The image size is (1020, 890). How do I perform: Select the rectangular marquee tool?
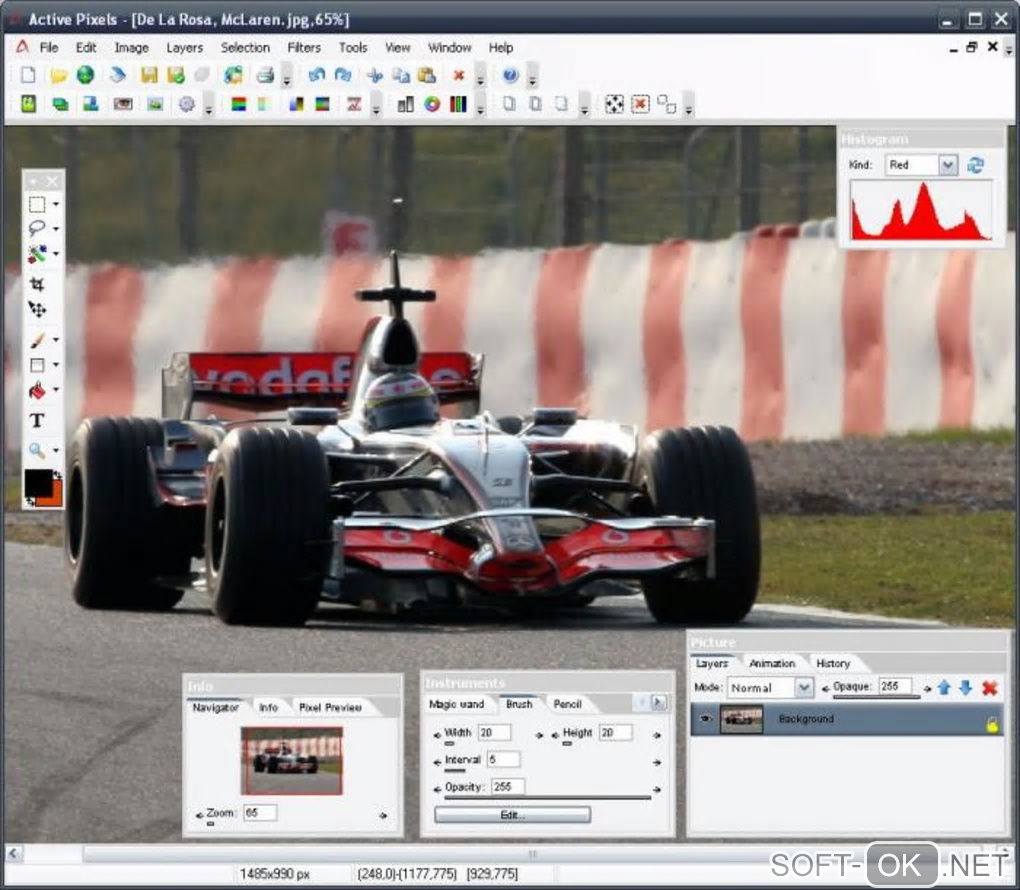(37, 204)
